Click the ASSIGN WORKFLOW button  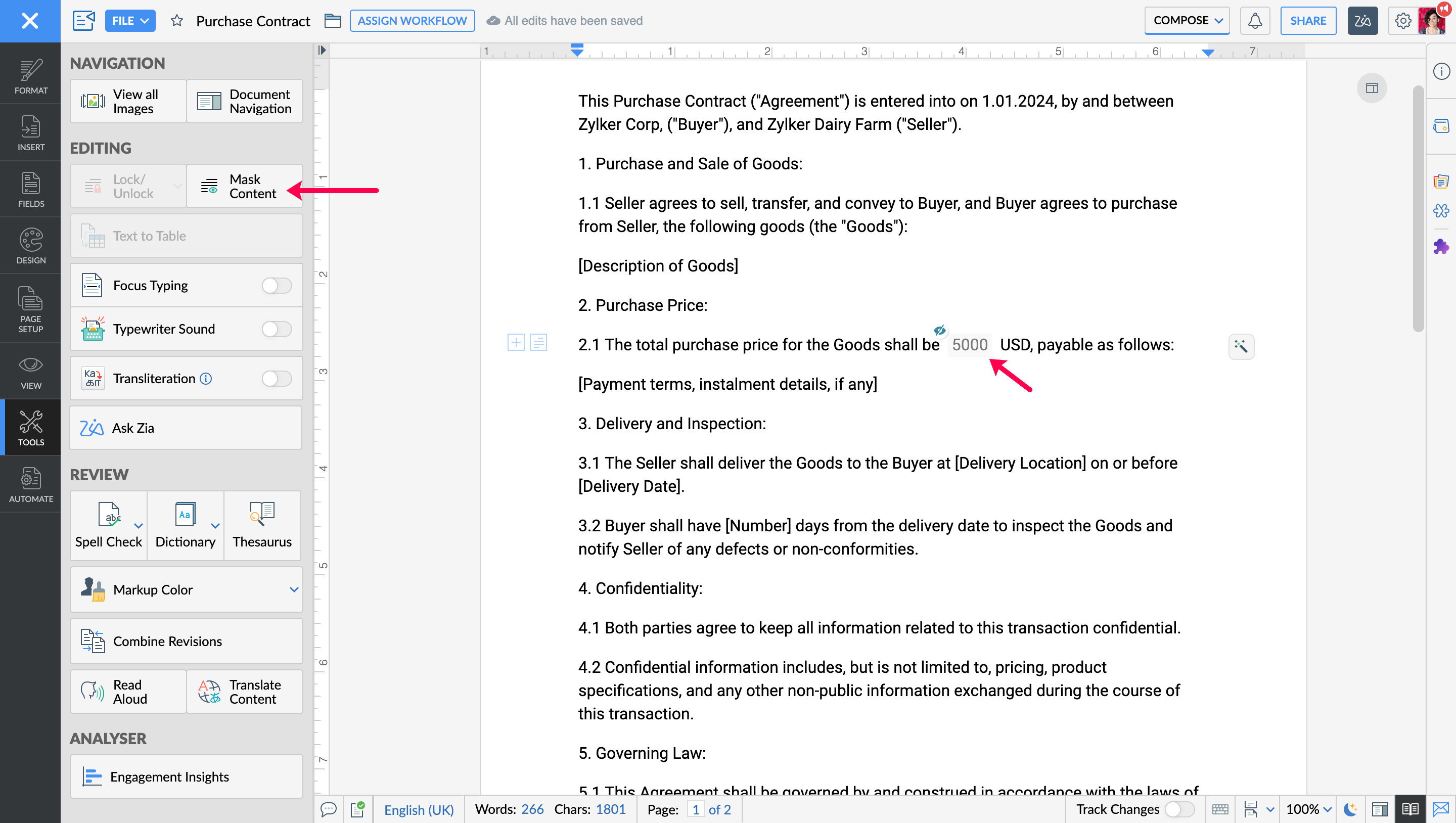pos(412,21)
